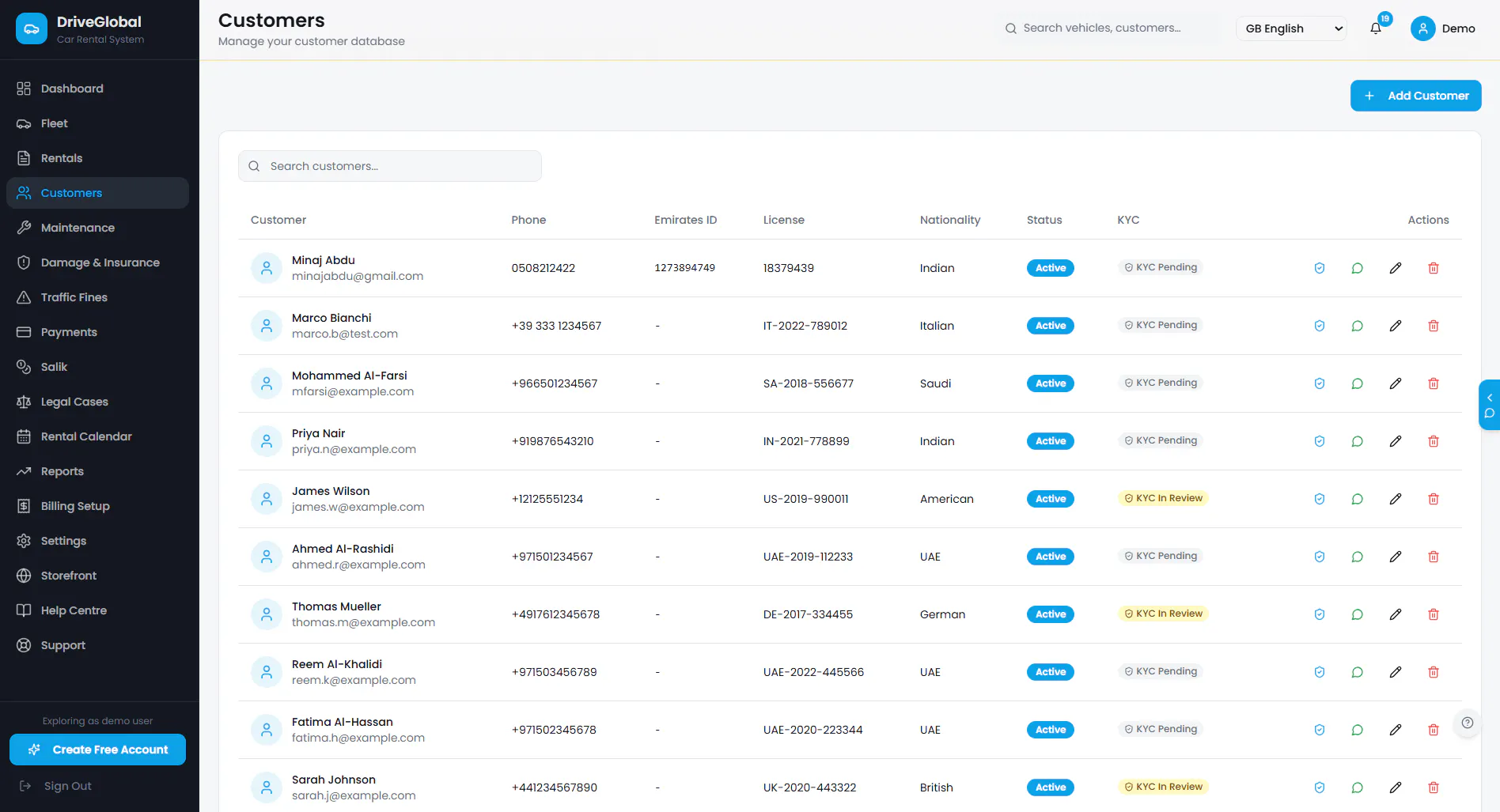
Task: Delete customer Minaj Abdu with trash icon
Action: [x=1433, y=268]
